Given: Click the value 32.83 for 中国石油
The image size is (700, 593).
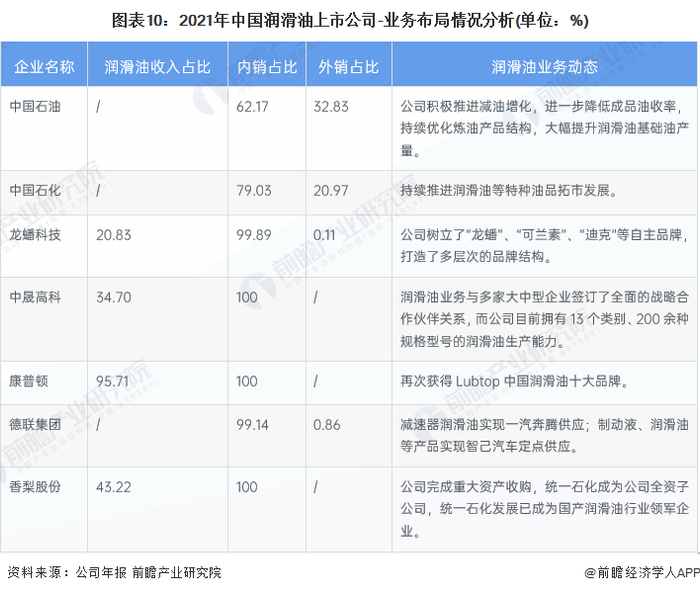Looking at the screenshot, I should pos(331,107).
